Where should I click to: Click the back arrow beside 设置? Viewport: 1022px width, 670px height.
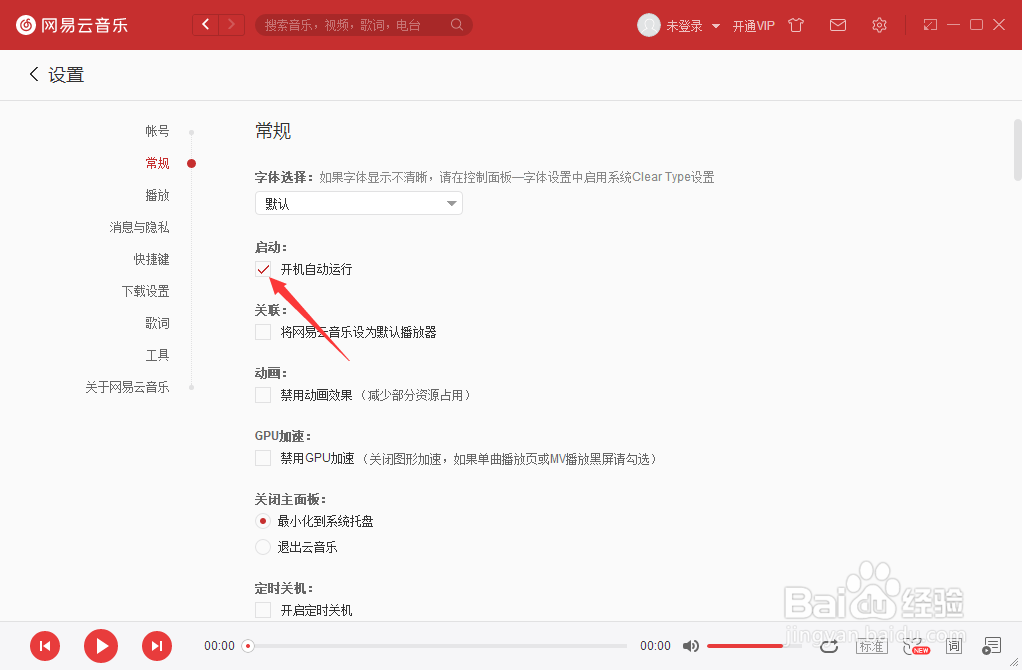32,74
